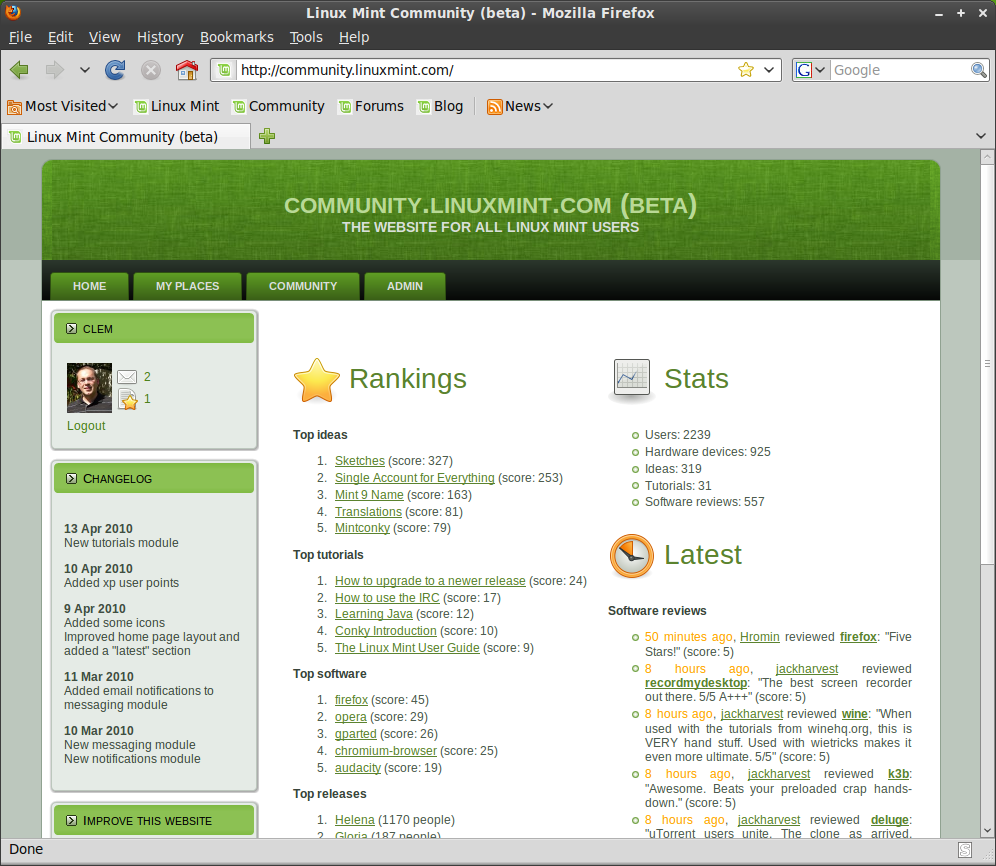Viewport: 996px width, 866px height.
Task: Open the recordmydesktop review link
Action: click(x=696, y=683)
